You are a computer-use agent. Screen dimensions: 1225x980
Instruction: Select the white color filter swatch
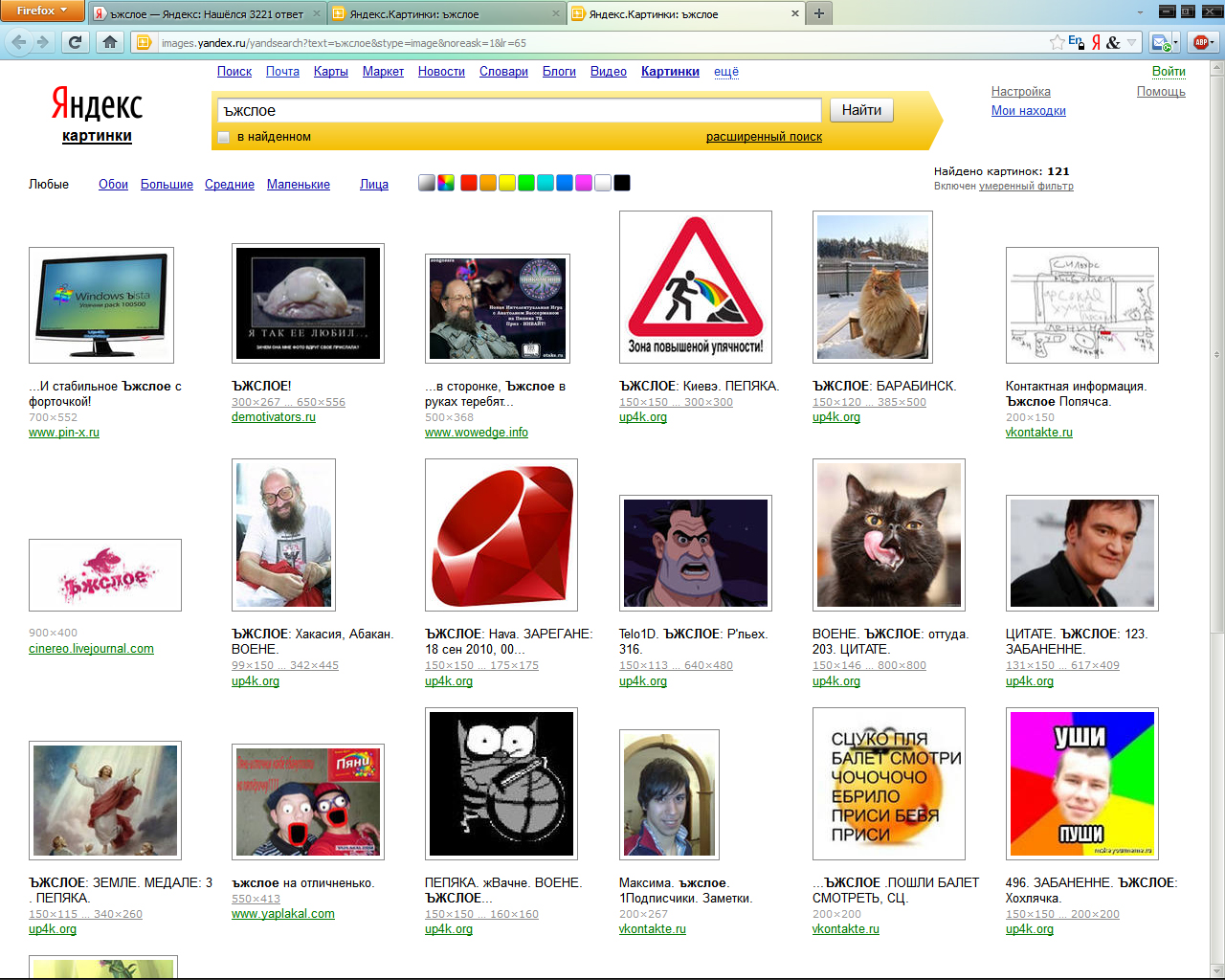click(603, 183)
